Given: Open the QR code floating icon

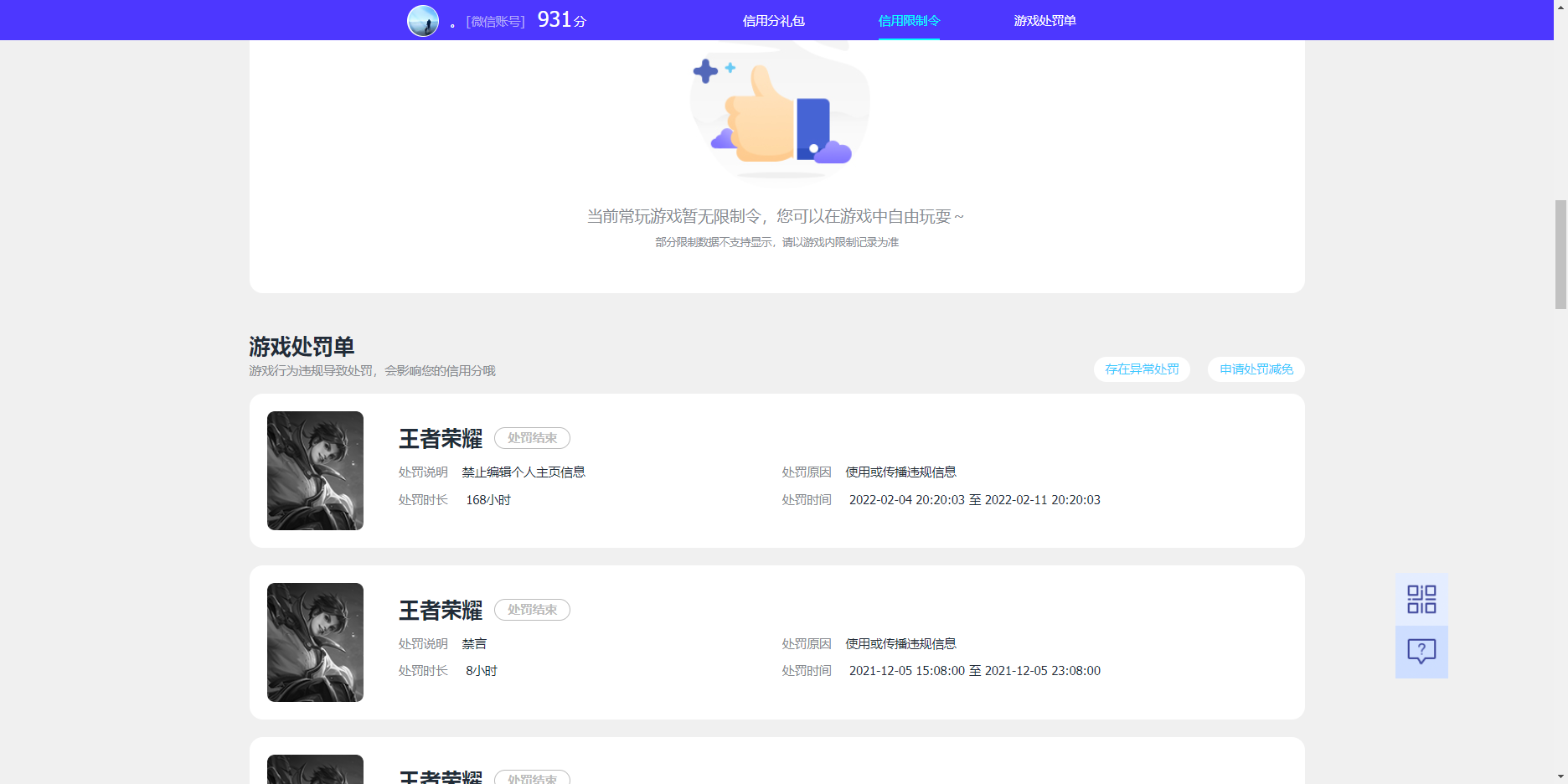Looking at the screenshot, I should coord(1421,600).
